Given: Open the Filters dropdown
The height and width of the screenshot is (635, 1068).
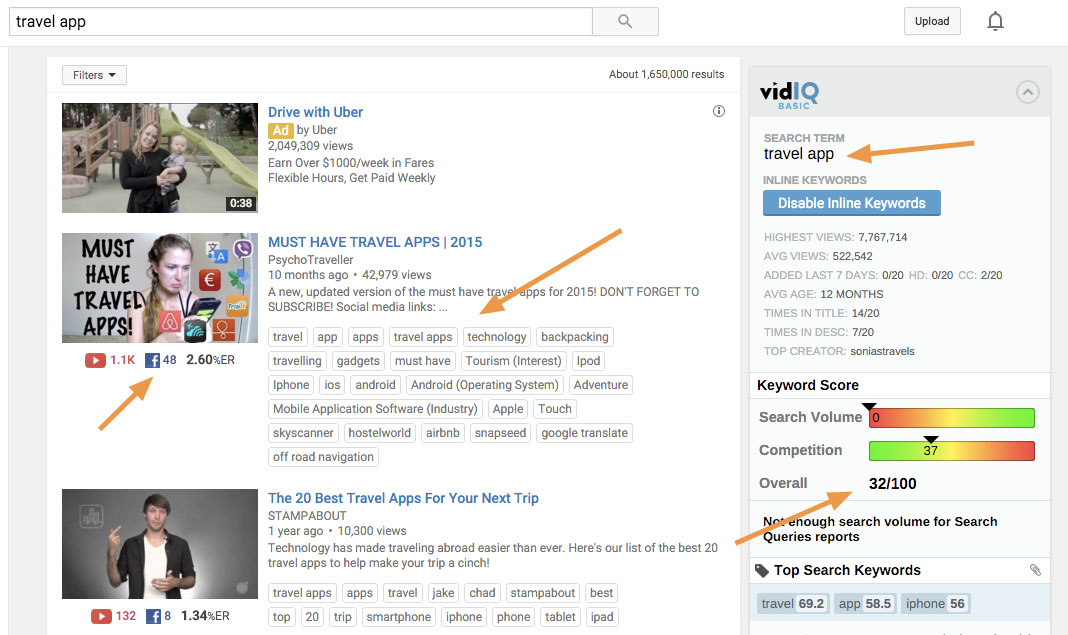Looking at the screenshot, I should tap(94, 75).
